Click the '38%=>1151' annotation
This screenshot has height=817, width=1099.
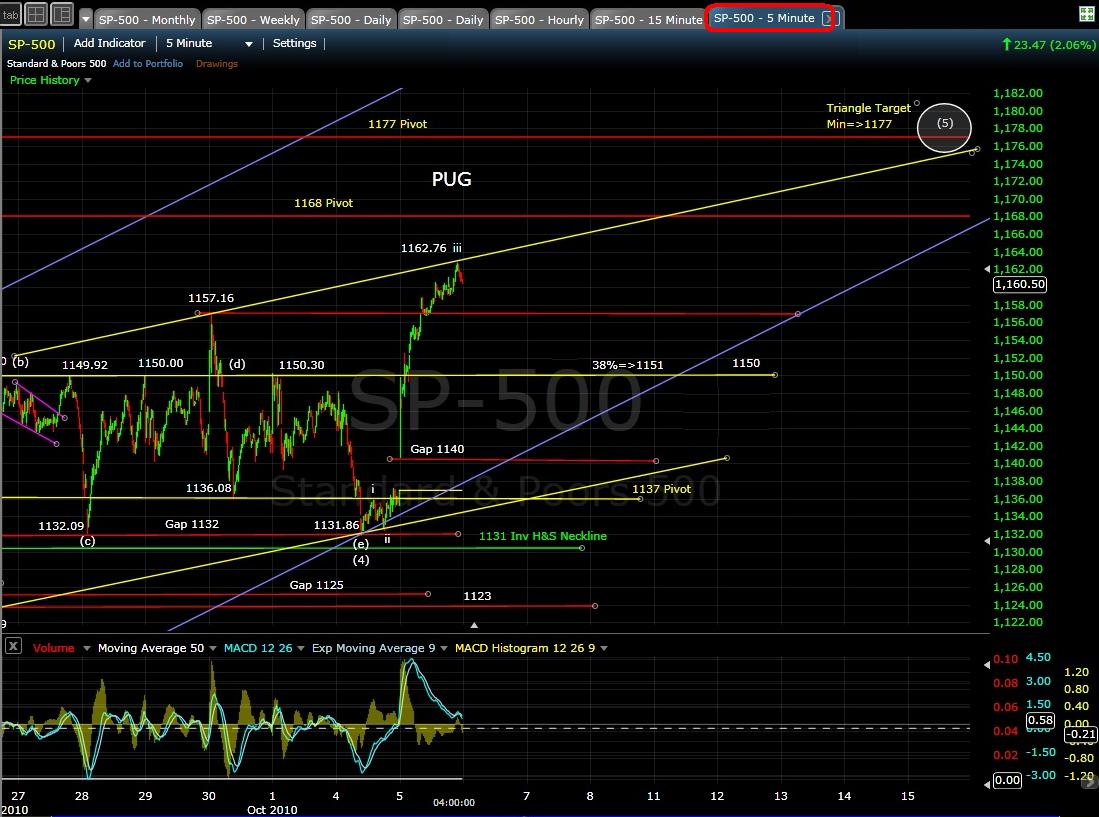tap(627, 365)
